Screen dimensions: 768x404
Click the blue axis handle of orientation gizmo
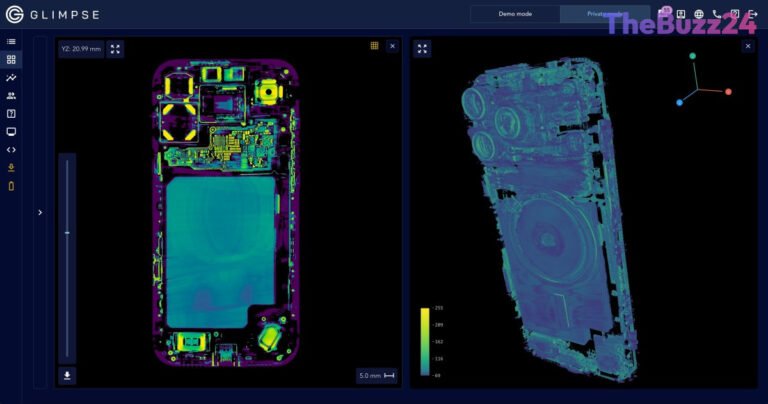[x=679, y=102]
